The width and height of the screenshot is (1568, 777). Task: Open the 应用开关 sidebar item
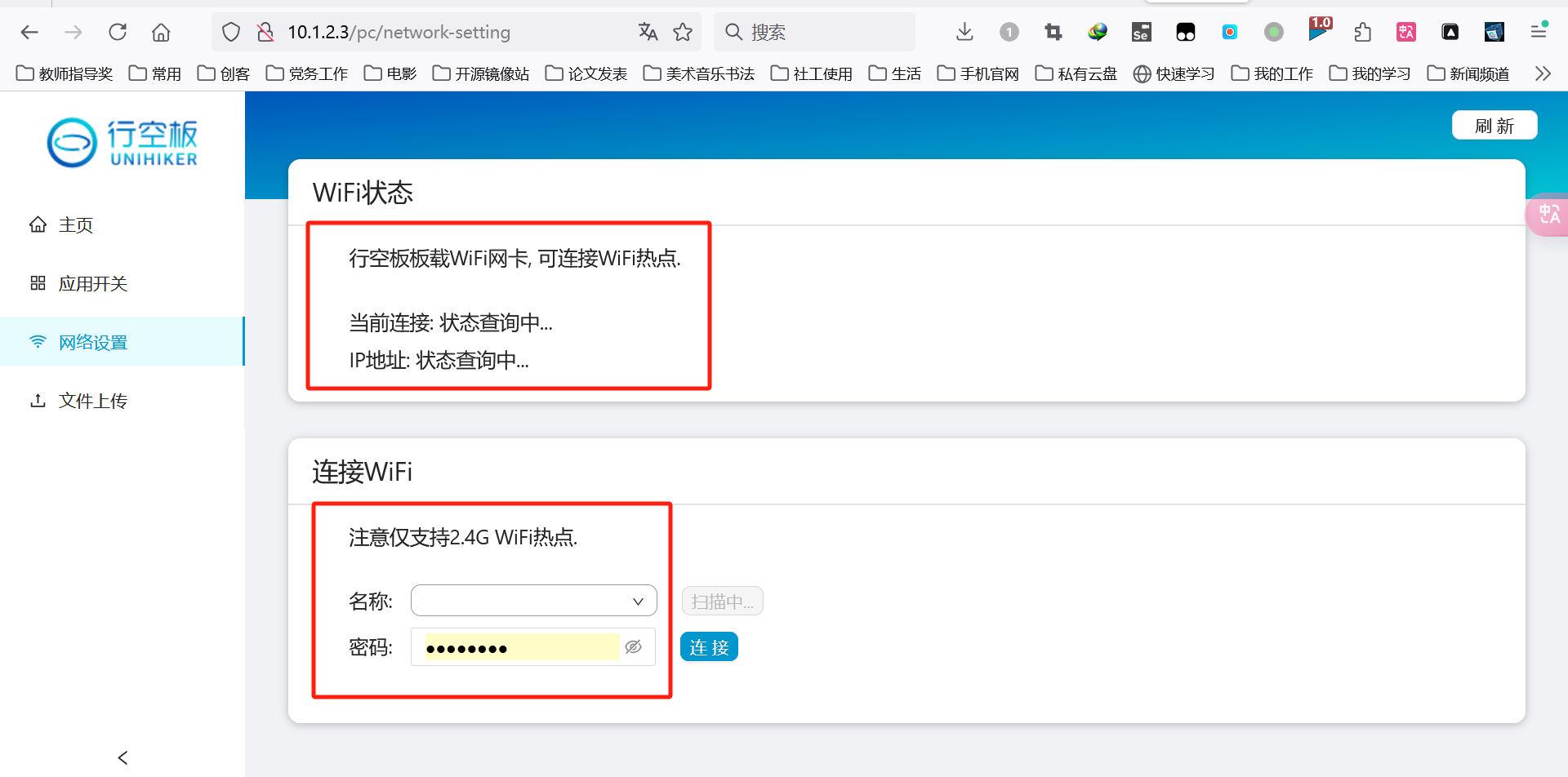click(122, 283)
